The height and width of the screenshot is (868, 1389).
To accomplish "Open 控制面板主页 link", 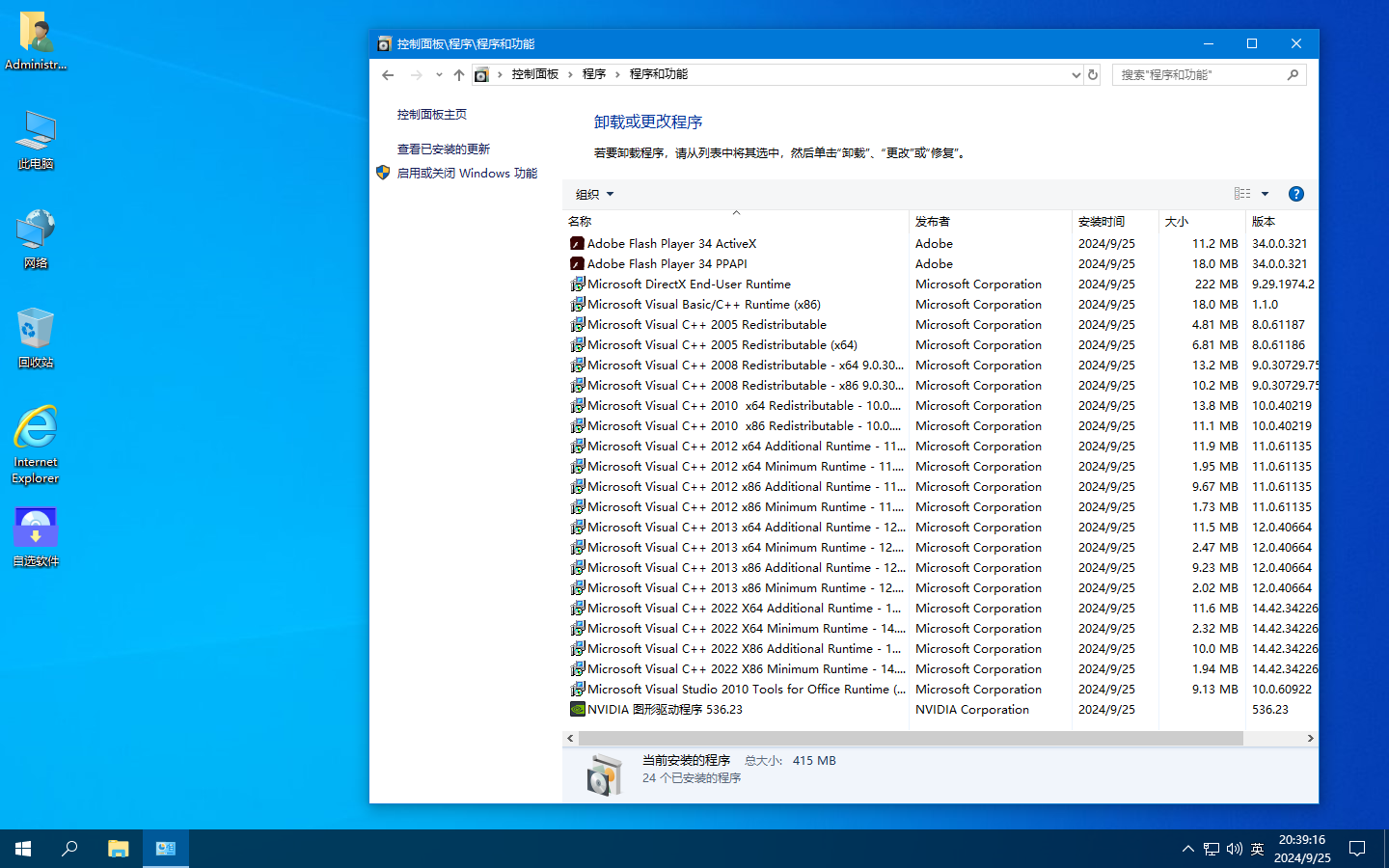I will 432,114.
